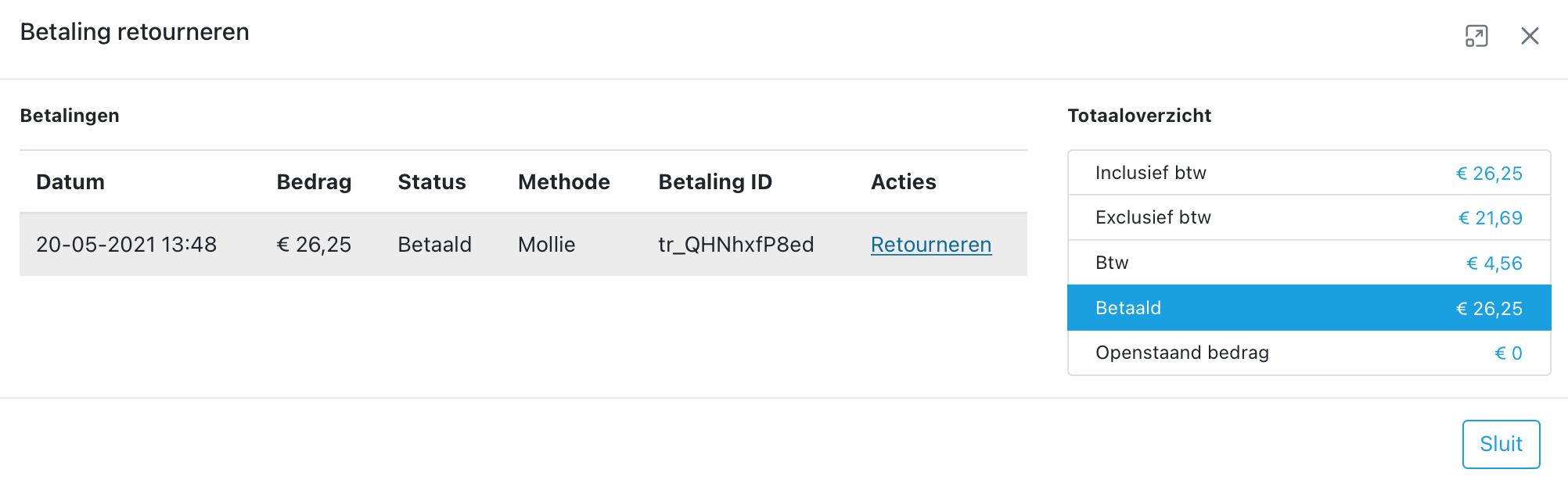This screenshot has height=480, width=1568.
Task: Select the Bedrag column header
Action: (314, 182)
